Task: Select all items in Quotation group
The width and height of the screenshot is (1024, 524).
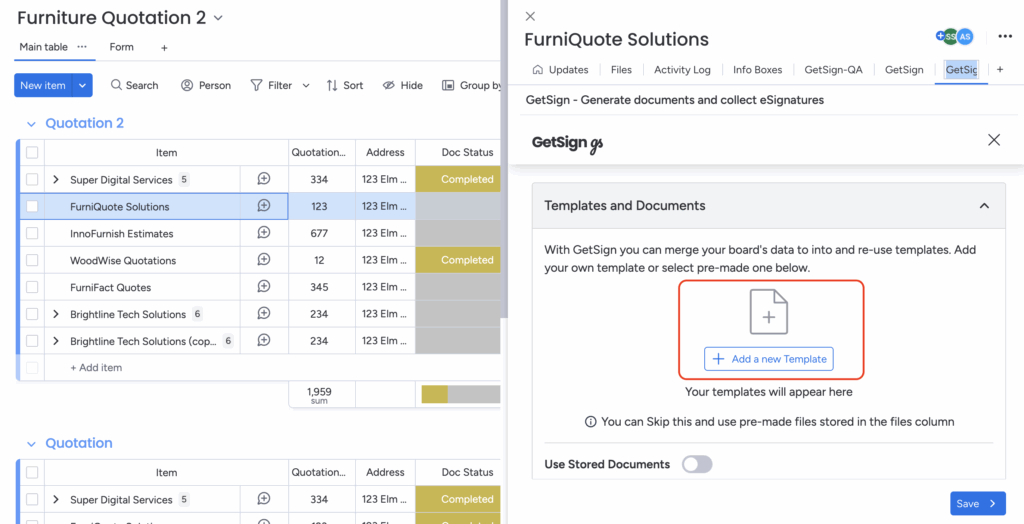Action: [32, 472]
